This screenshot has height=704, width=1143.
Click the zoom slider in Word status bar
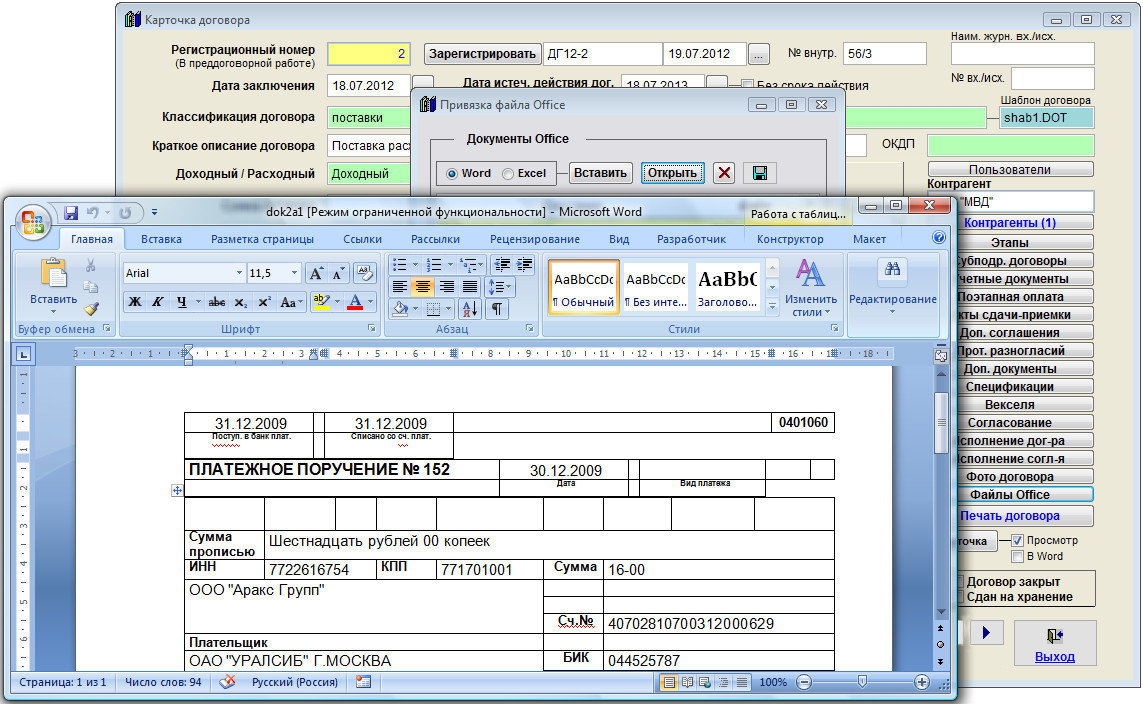click(x=862, y=682)
